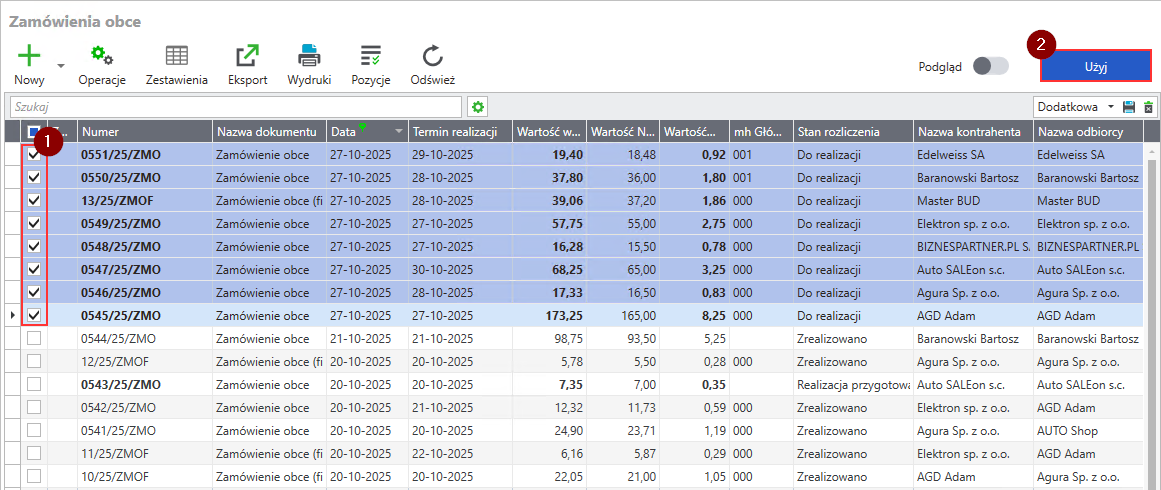This screenshot has height=490, width=1161.
Task: Click into the Szukaj search field
Action: (235, 107)
